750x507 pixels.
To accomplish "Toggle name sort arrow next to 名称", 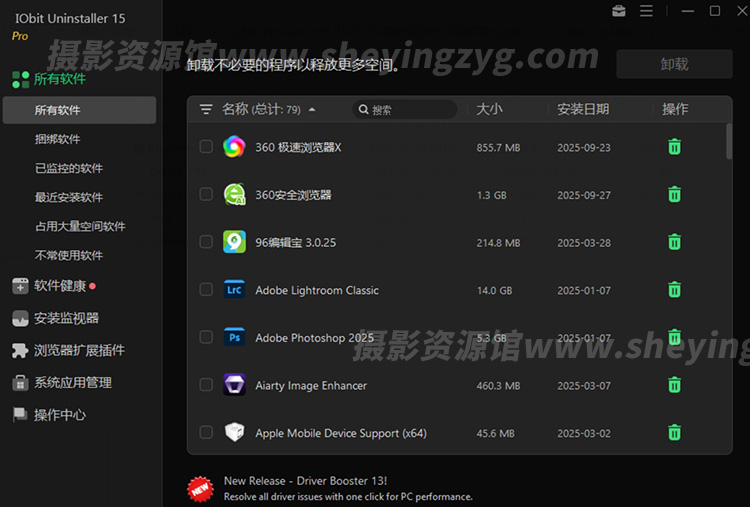I will (312, 110).
